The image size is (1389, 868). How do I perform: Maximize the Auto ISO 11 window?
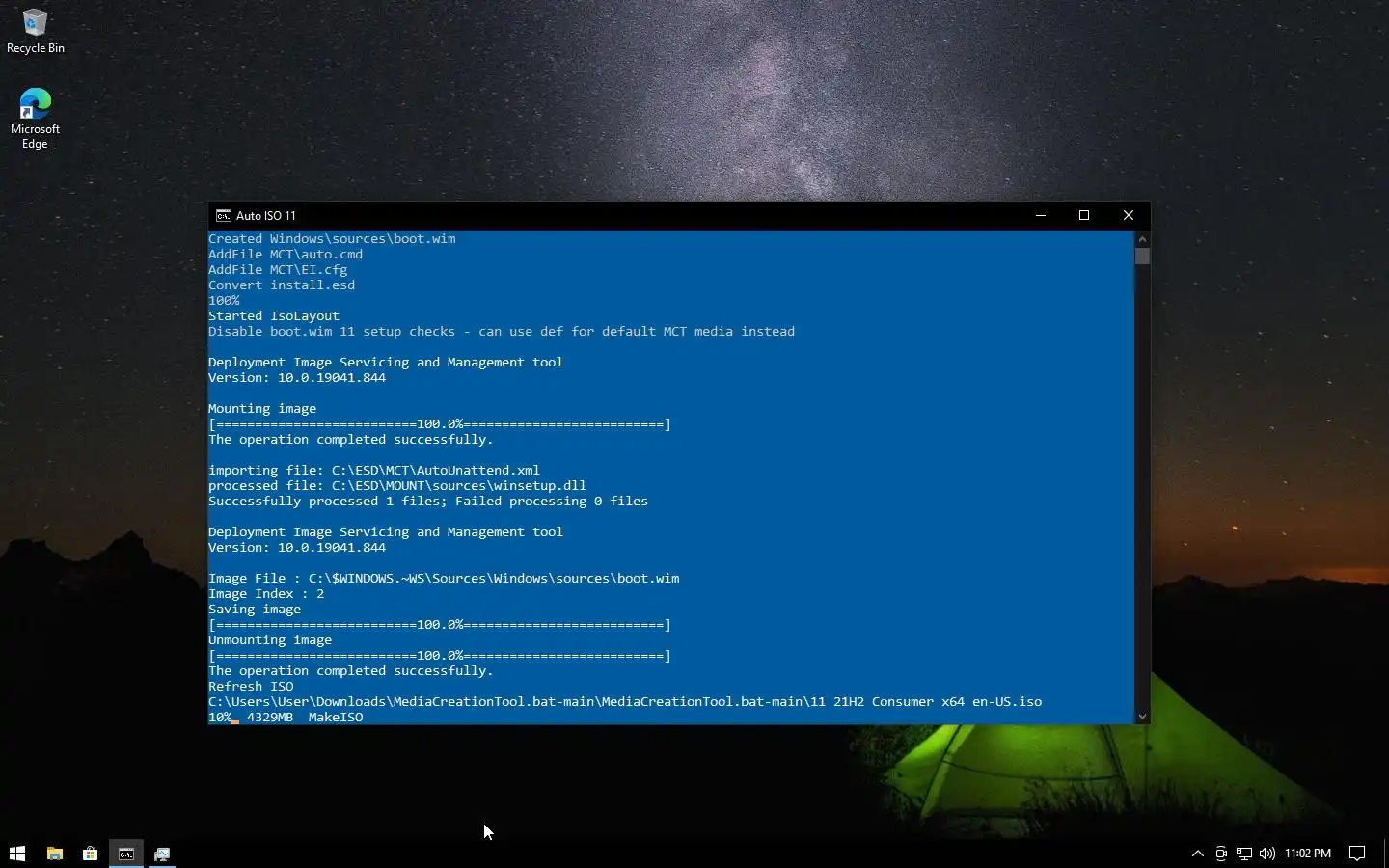pyautogui.click(x=1084, y=215)
